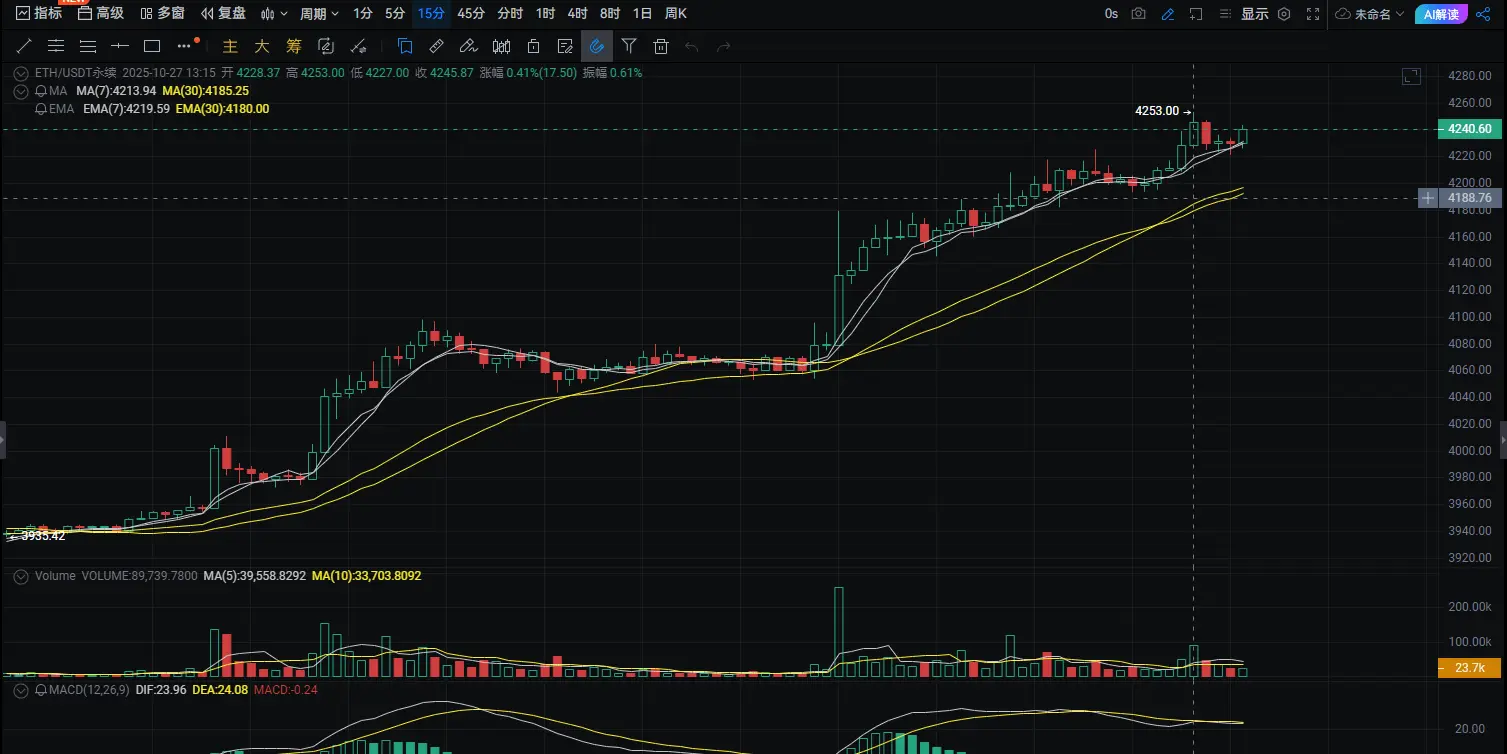Viewport: 1507px width, 754px height.
Task: Select the 5分 timeframe
Action: point(395,14)
